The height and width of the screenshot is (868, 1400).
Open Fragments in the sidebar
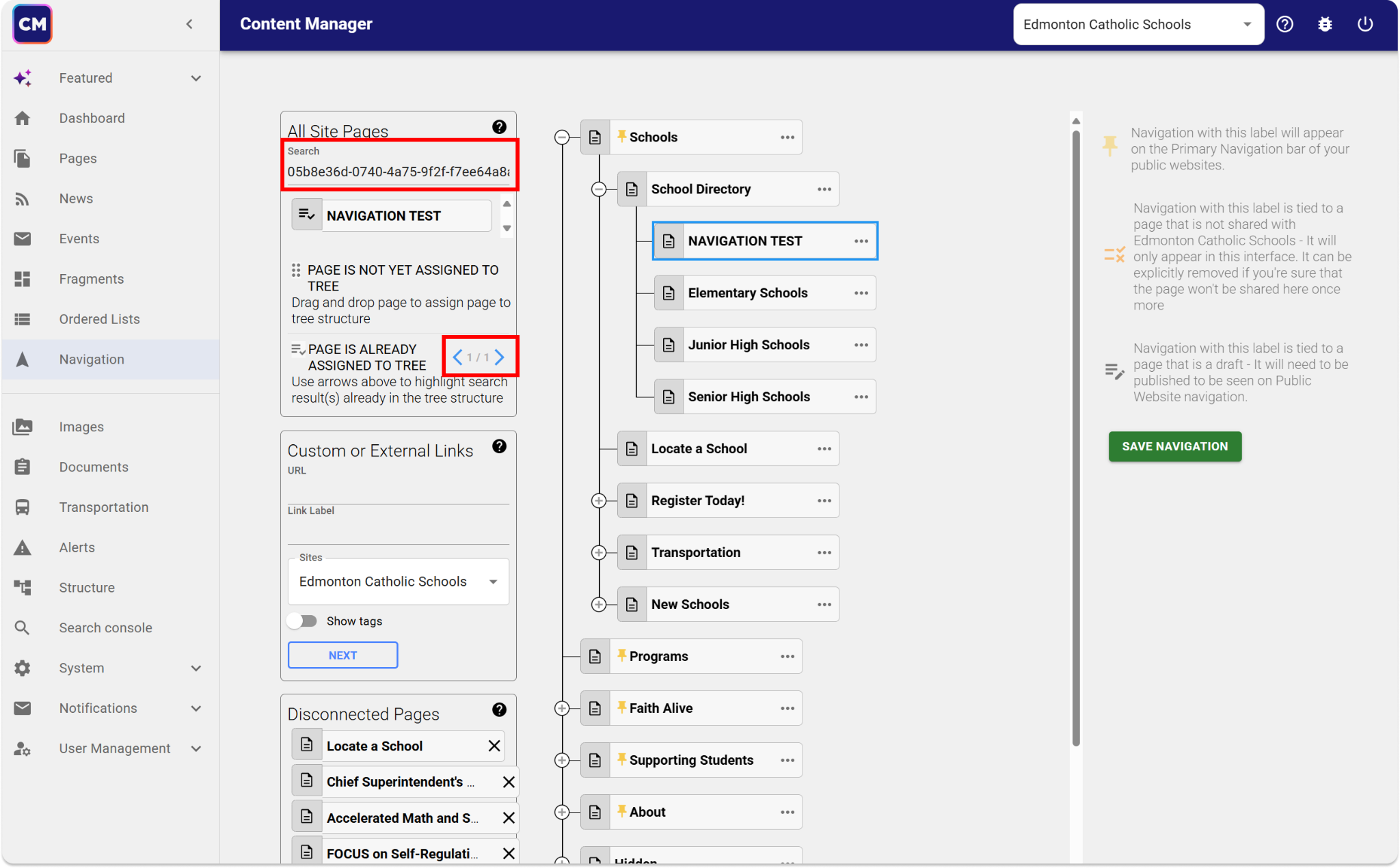pyautogui.click(x=91, y=279)
